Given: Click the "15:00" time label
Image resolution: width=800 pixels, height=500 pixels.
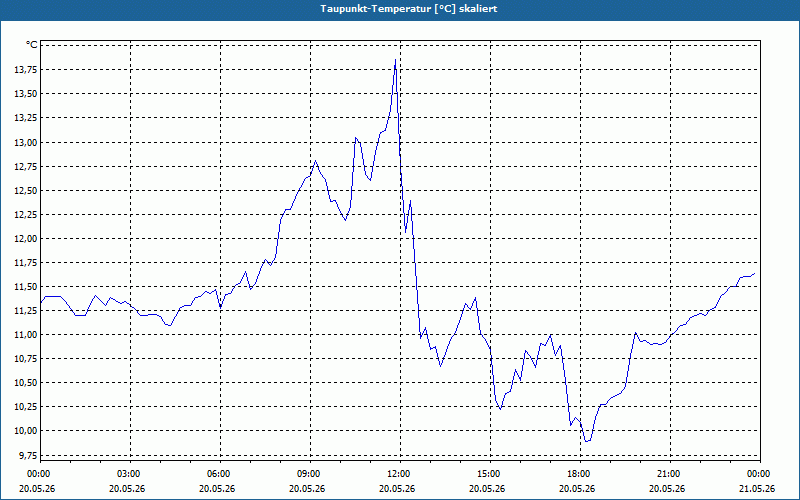Looking at the screenshot, I should pyautogui.click(x=490, y=474).
